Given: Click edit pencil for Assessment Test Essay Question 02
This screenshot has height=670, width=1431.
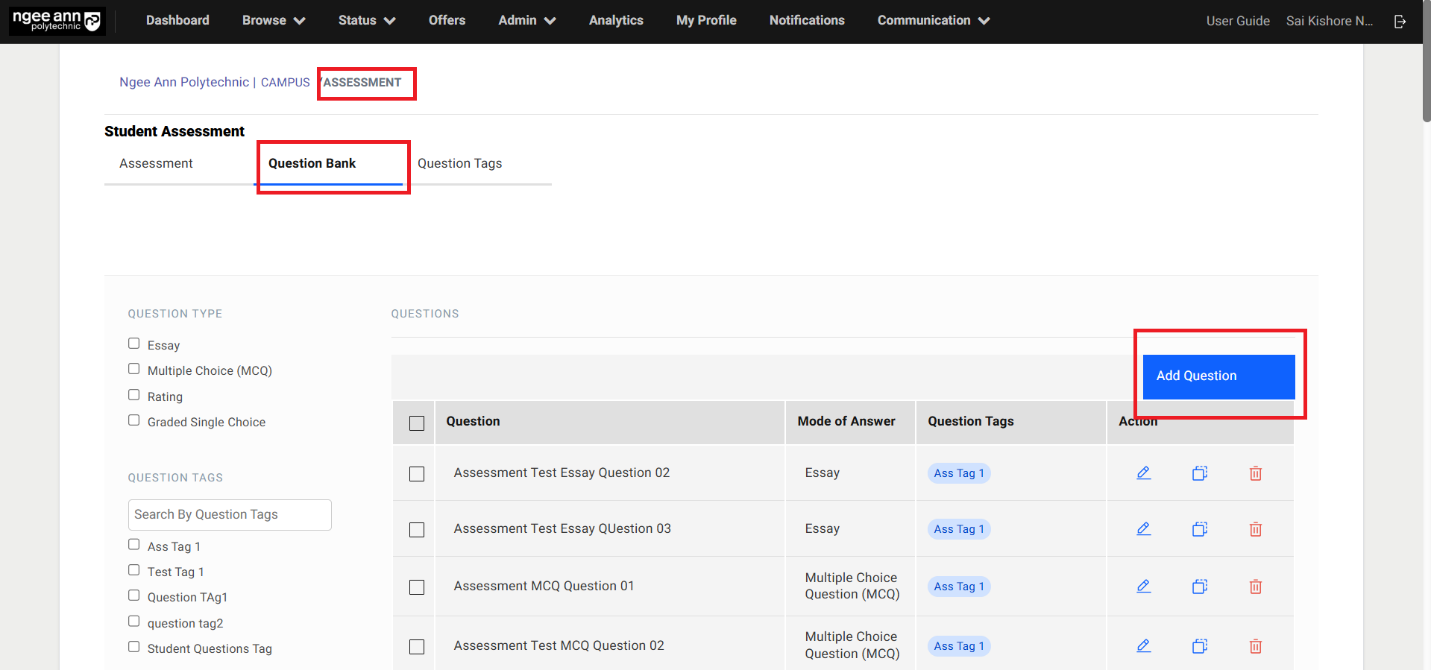Looking at the screenshot, I should (x=1143, y=473).
